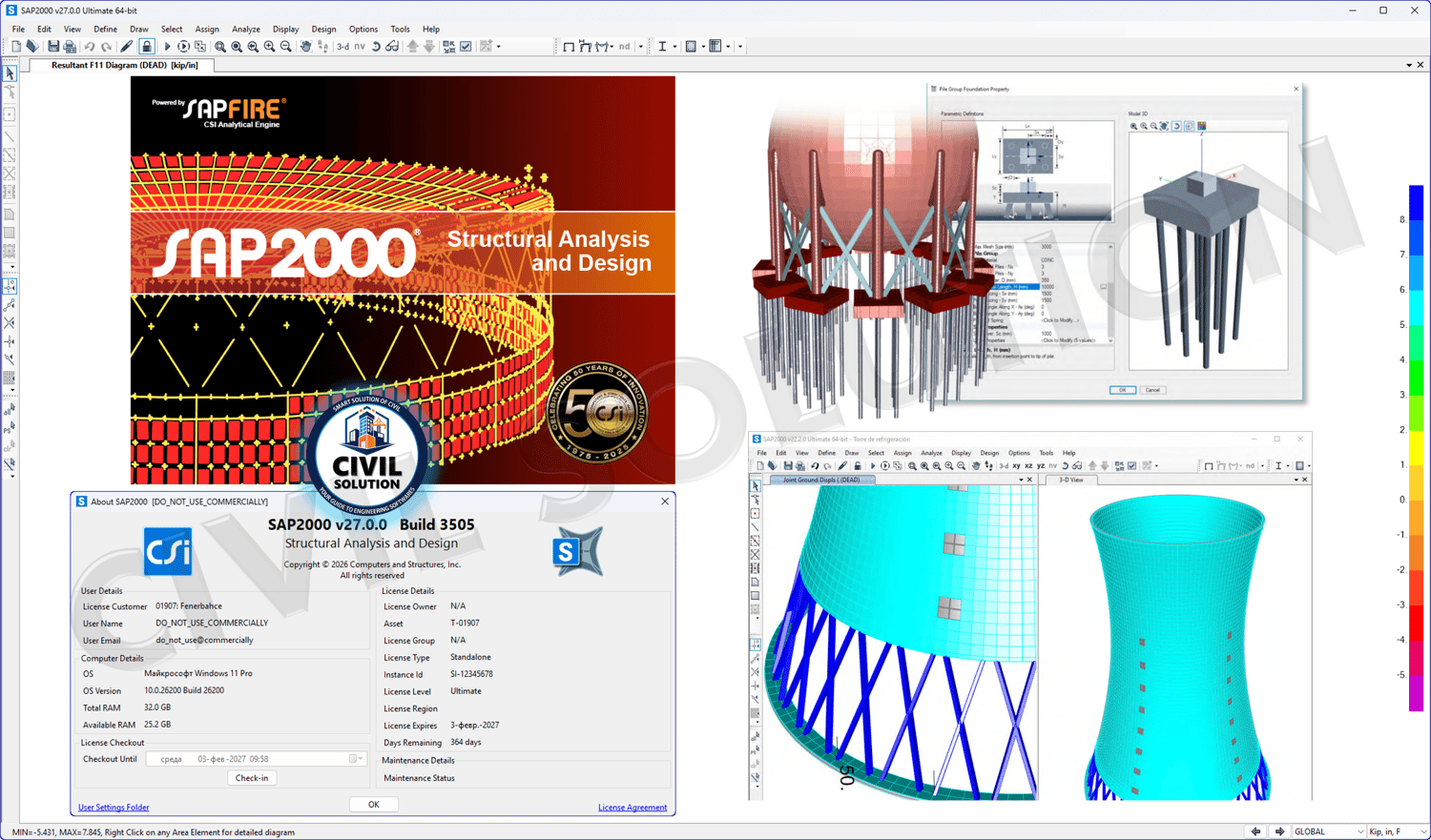Switch to the 3-d view button
Viewport: 1431px width, 840px height.
point(342,47)
